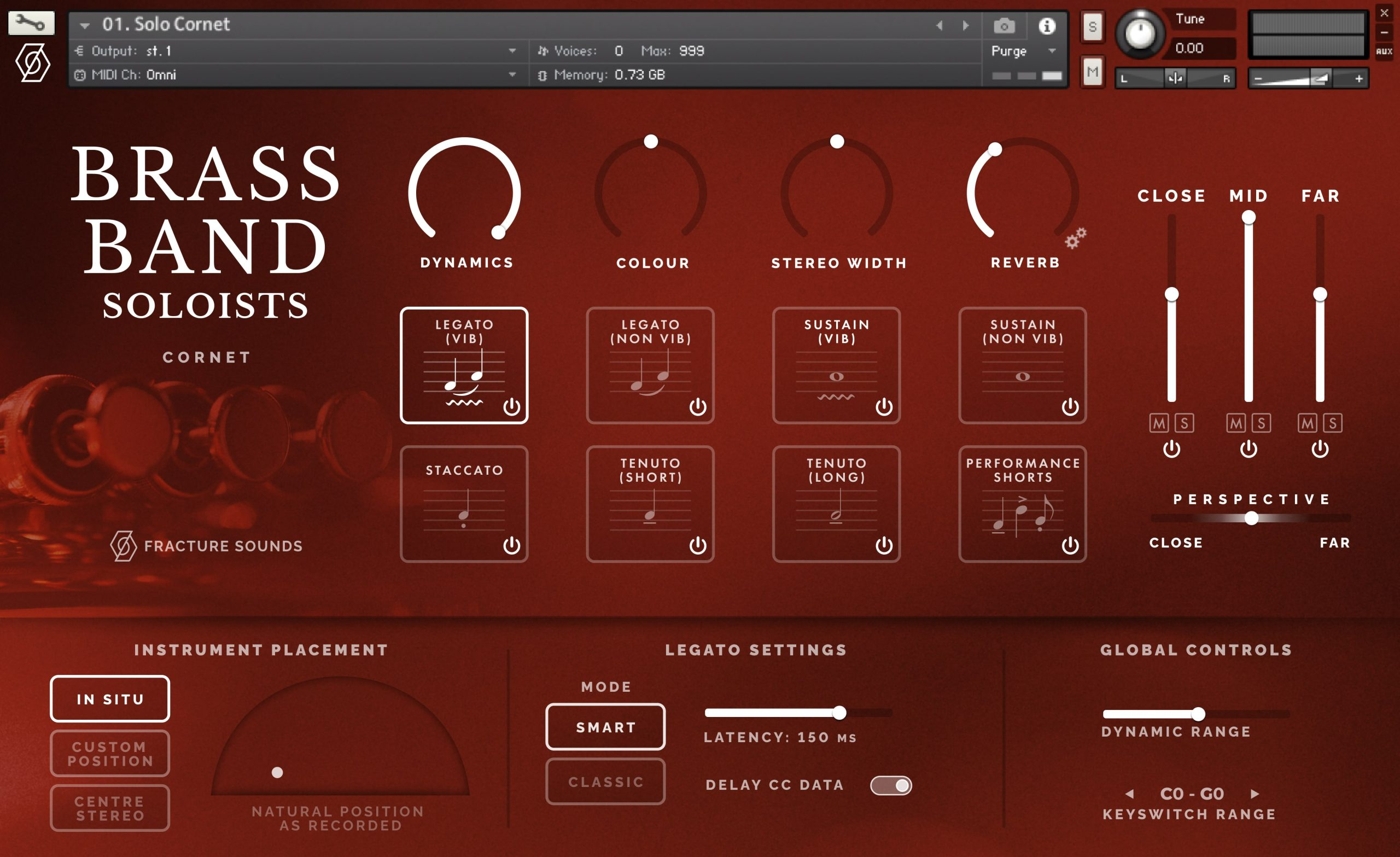Select the Legato (Non Vib) articulation
Viewport: 1400px width, 857px height.
pyautogui.click(x=650, y=365)
